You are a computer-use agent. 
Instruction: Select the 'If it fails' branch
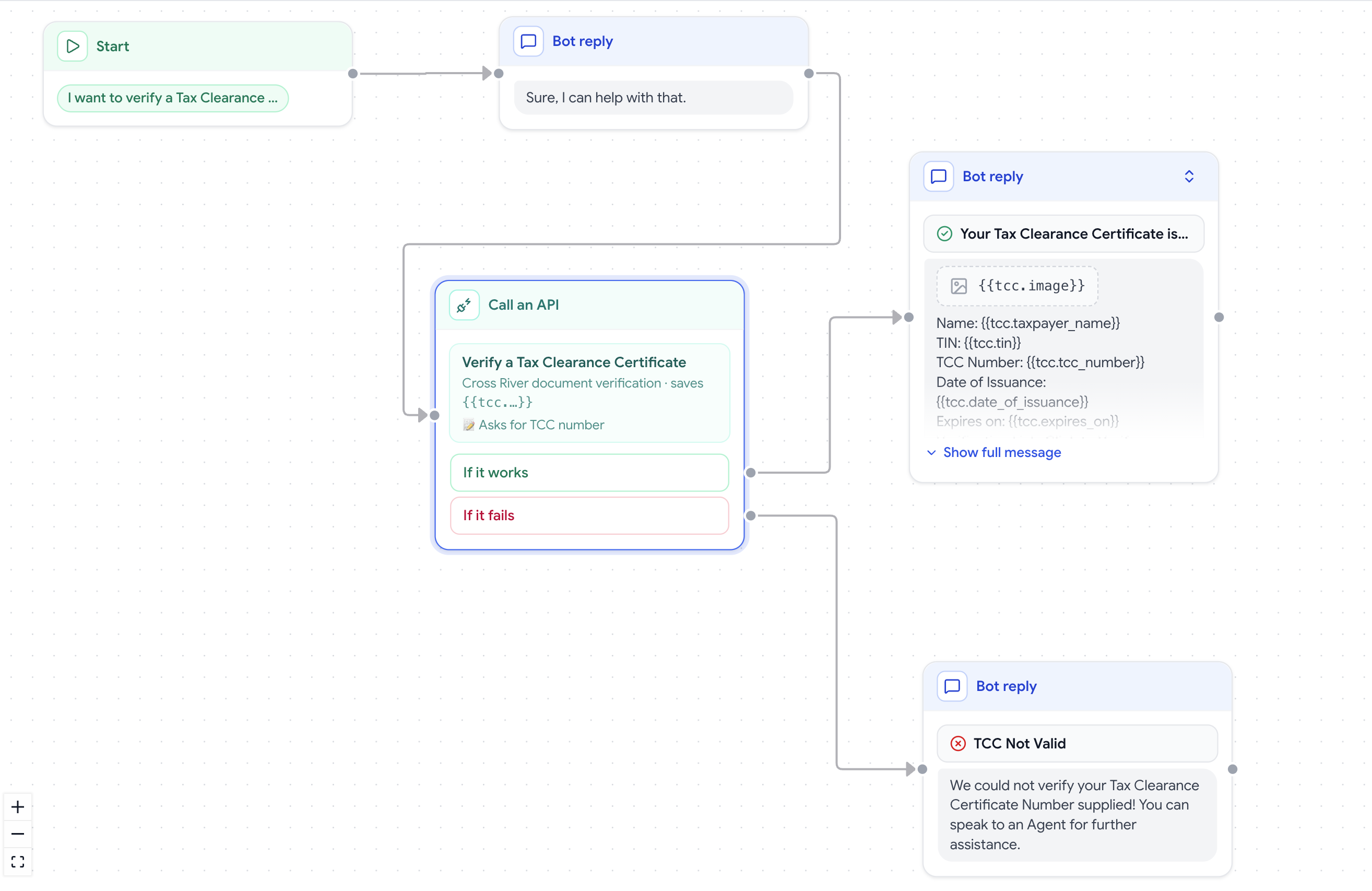pyautogui.click(x=589, y=515)
